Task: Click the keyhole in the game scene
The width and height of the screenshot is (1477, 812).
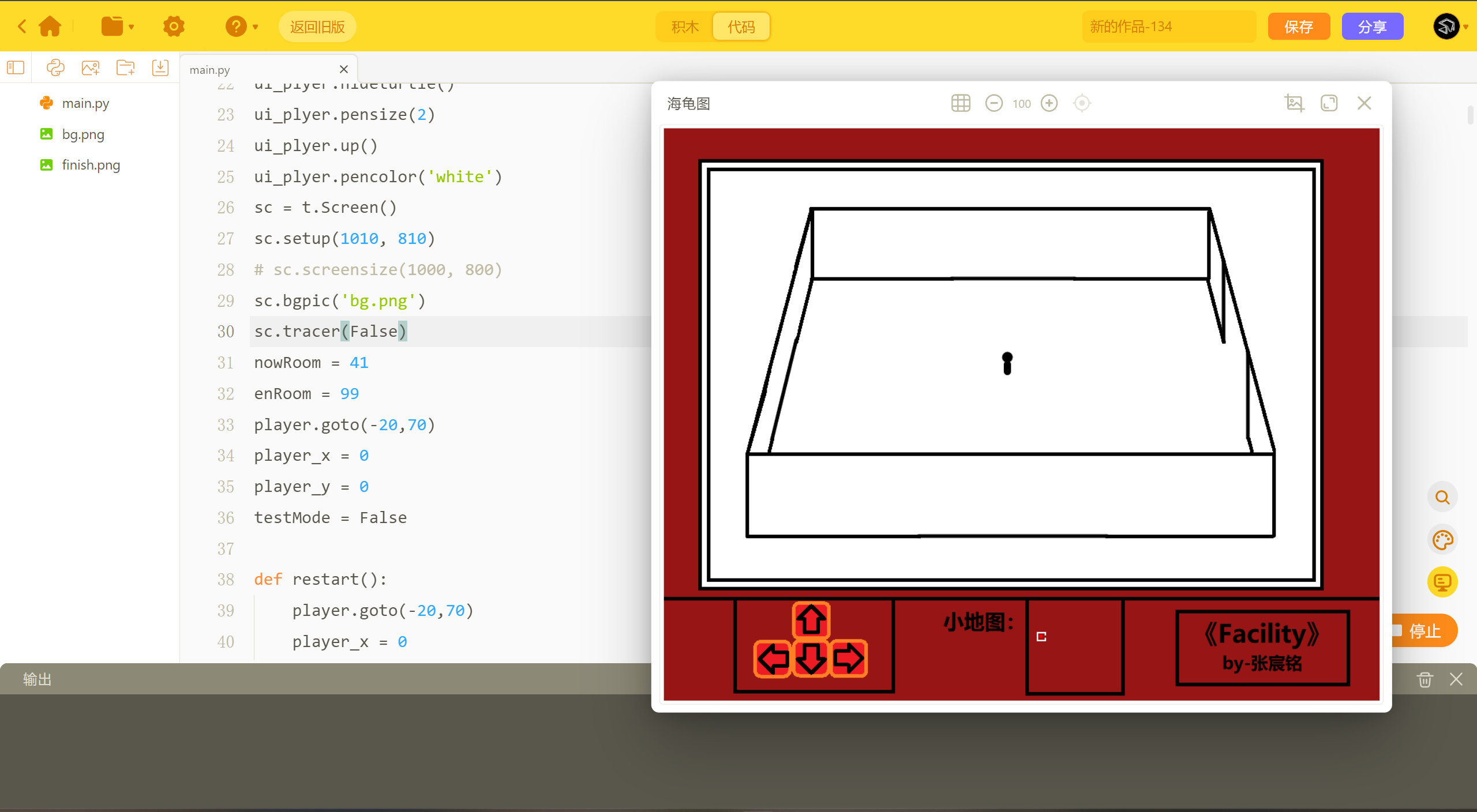Action: tap(1007, 363)
